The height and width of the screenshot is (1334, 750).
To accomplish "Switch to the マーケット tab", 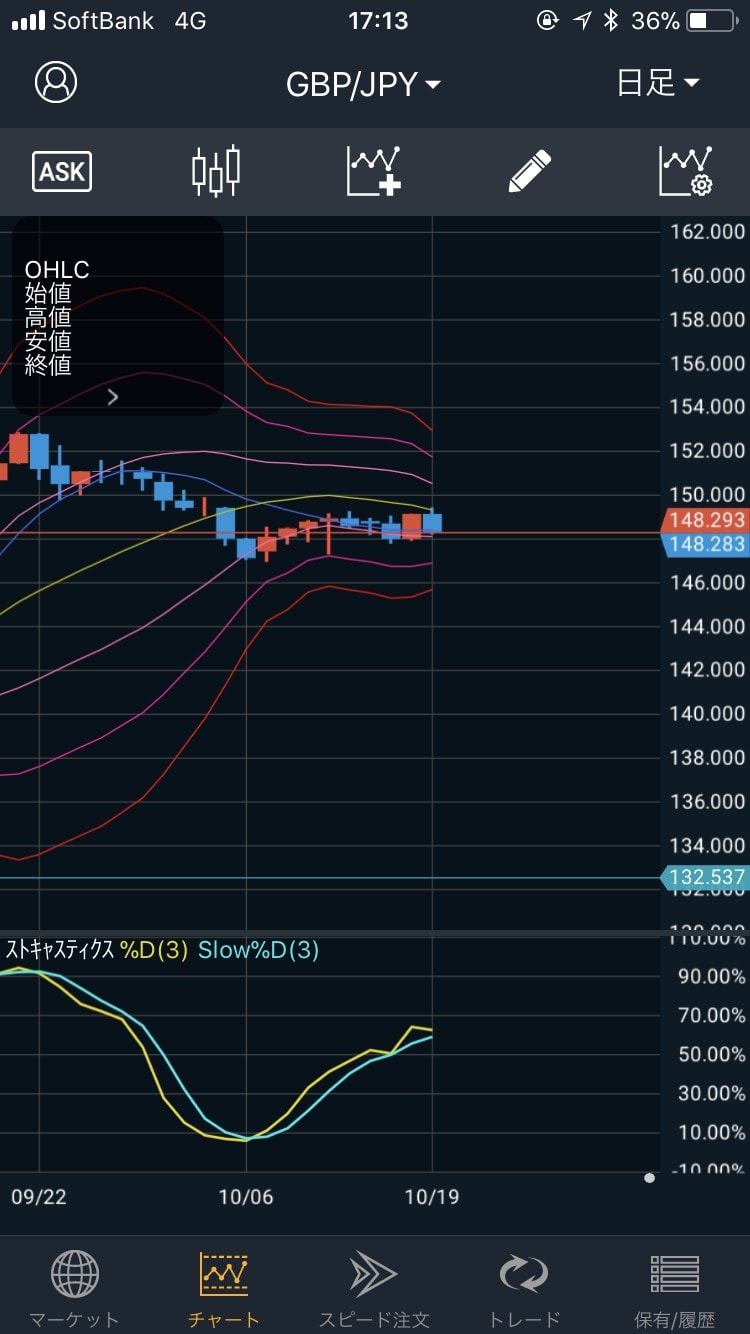I will point(74,1289).
